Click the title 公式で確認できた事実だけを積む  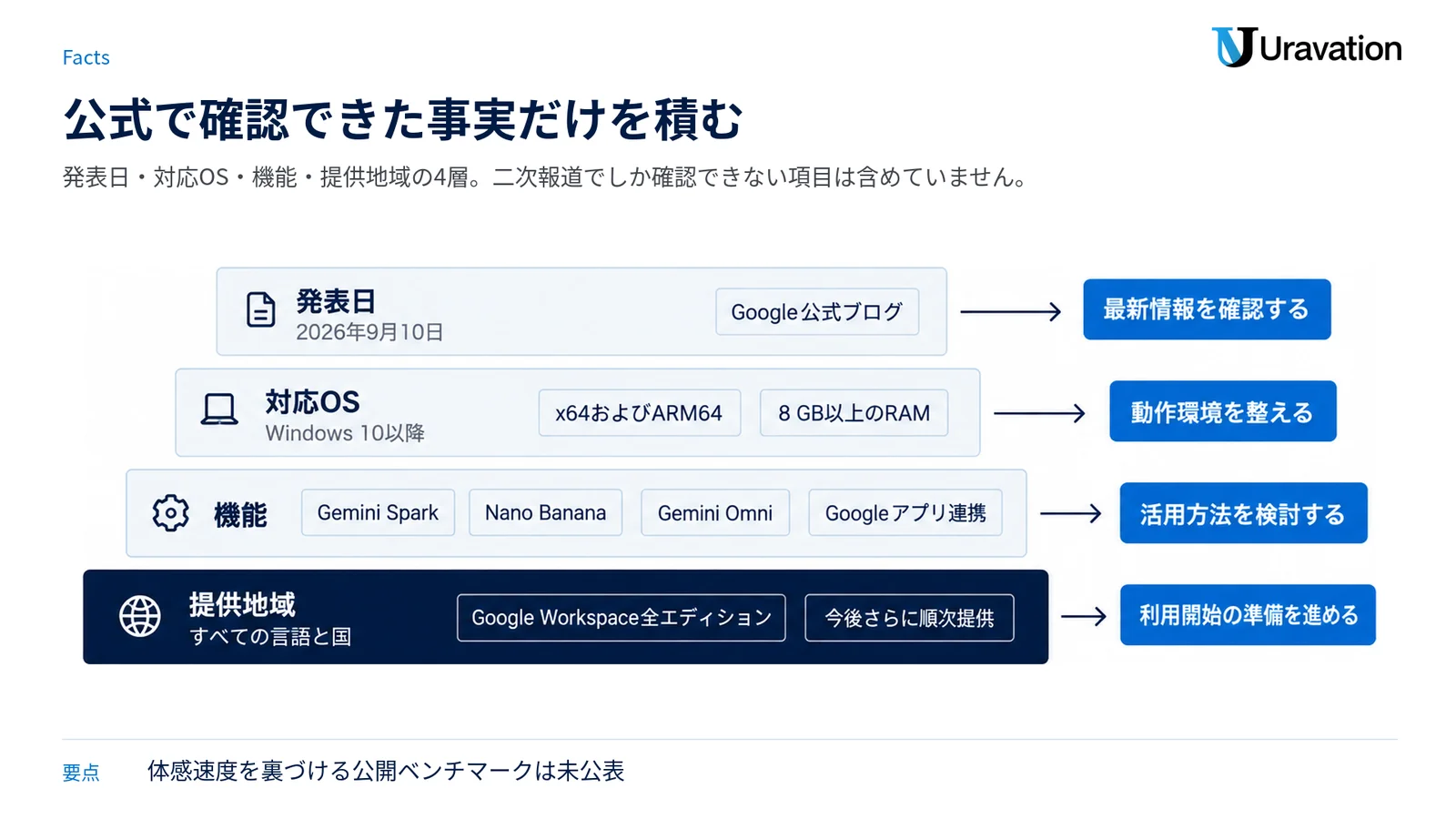coord(403,119)
